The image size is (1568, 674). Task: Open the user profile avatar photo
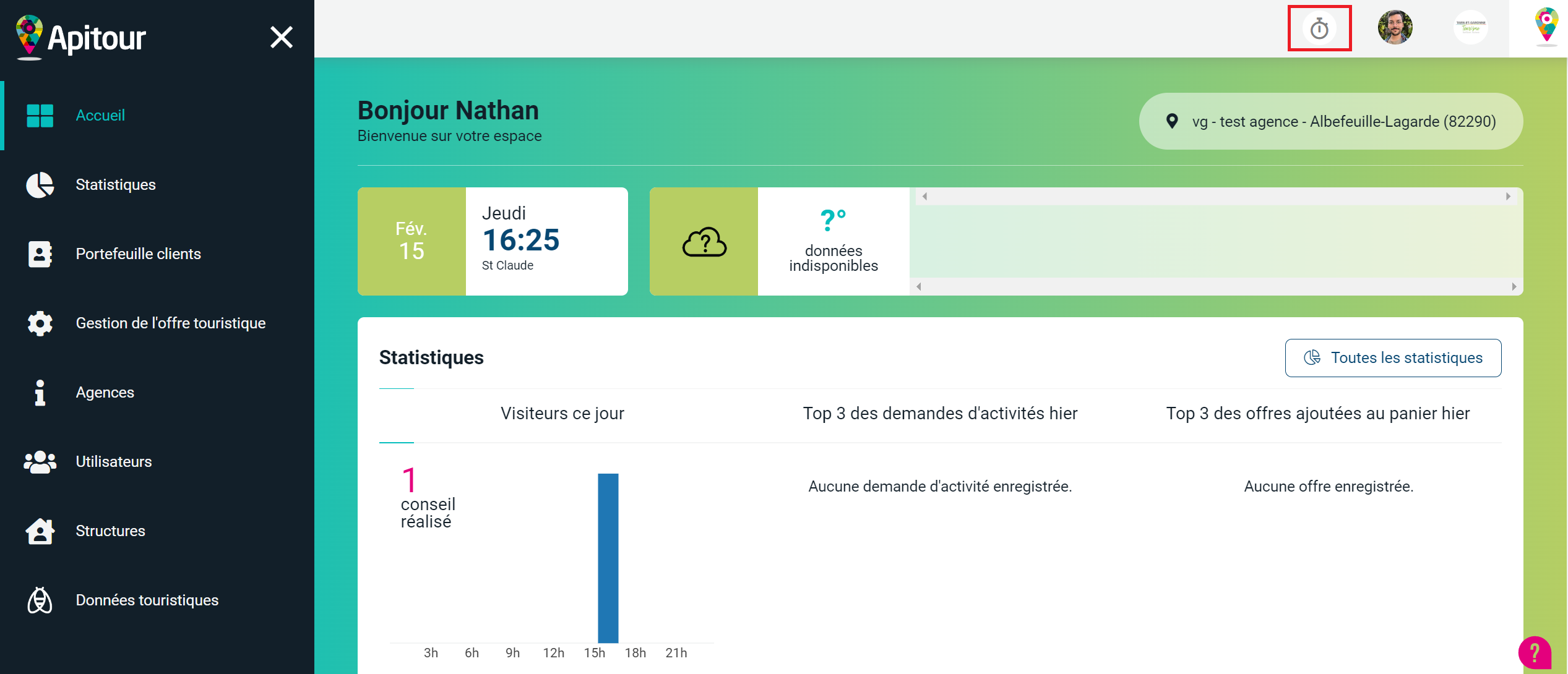1395,28
